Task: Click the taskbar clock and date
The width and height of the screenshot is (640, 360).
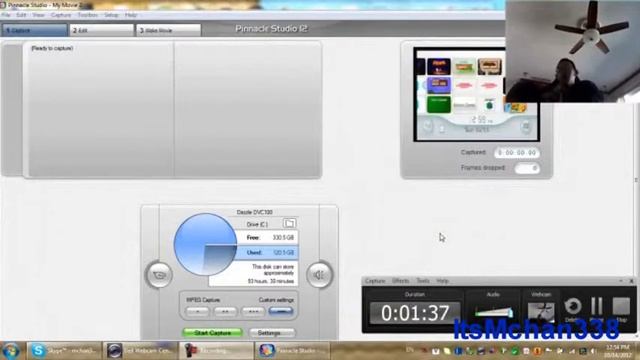Action: click(x=618, y=351)
